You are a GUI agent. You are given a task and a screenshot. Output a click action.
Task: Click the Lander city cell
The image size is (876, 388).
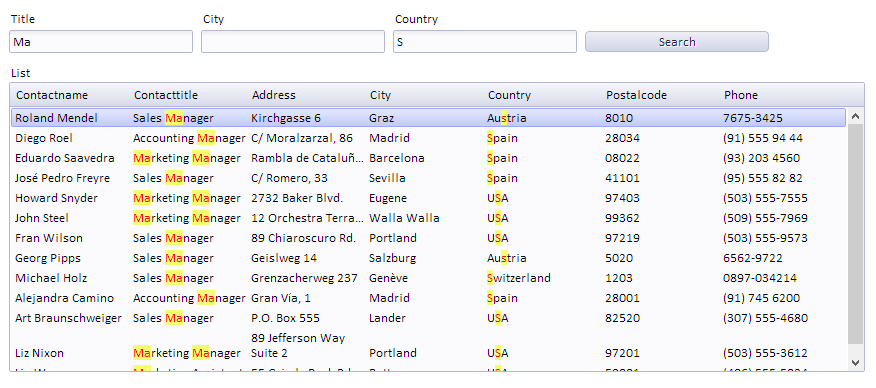(387, 318)
